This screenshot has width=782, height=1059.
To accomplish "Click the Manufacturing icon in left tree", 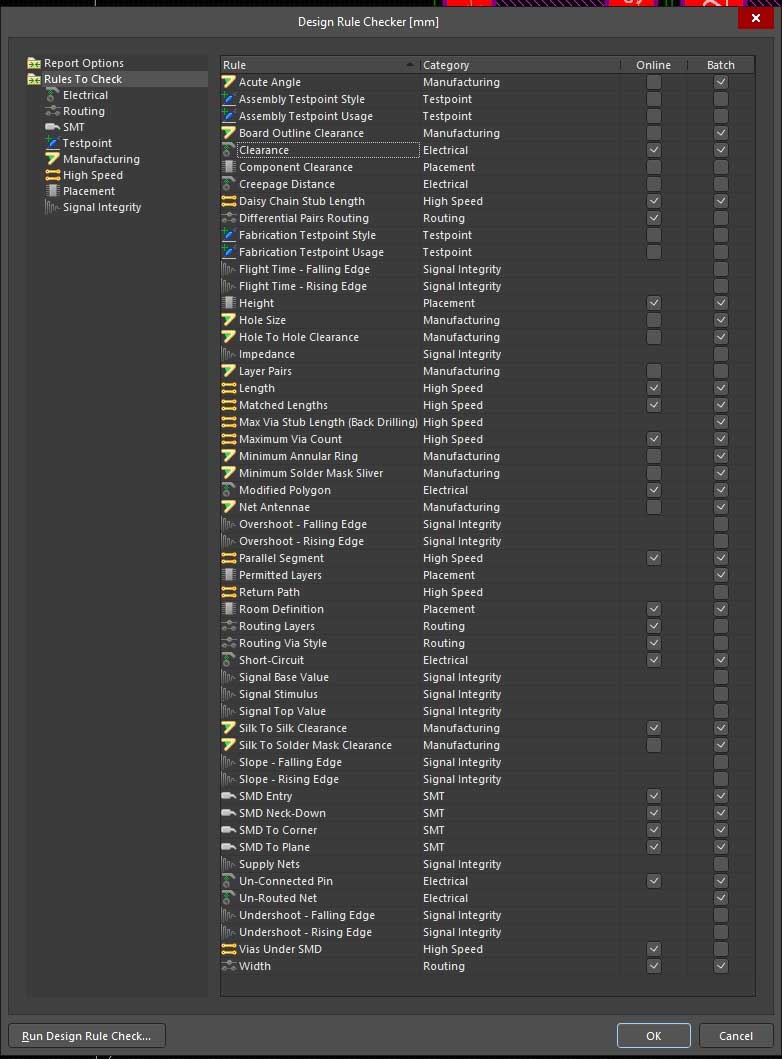I will click(x=53, y=159).
